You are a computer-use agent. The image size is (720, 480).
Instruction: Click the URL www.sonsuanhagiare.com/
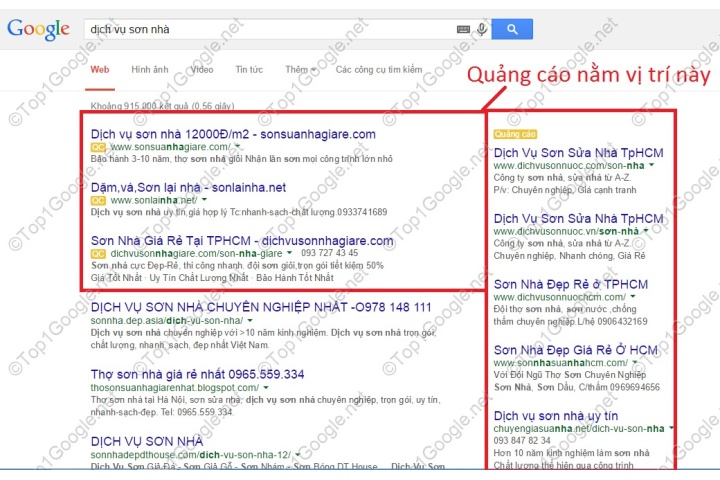[x=170, y=147]
